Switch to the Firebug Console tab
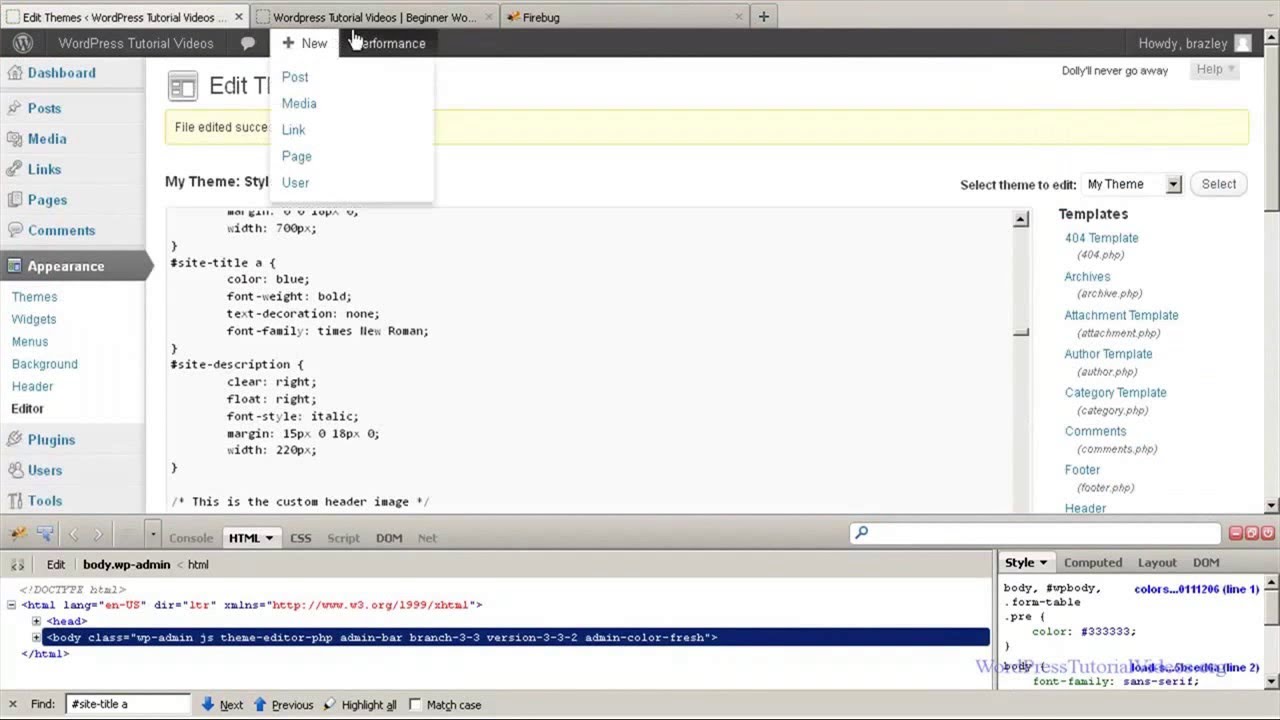 coord(191,538)
